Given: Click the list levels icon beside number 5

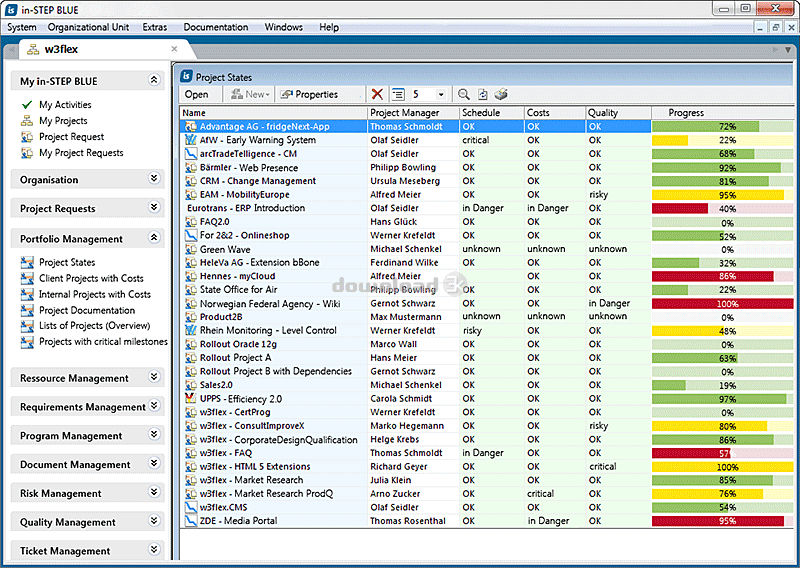Looking at the screenshot, I should (398, 95).
